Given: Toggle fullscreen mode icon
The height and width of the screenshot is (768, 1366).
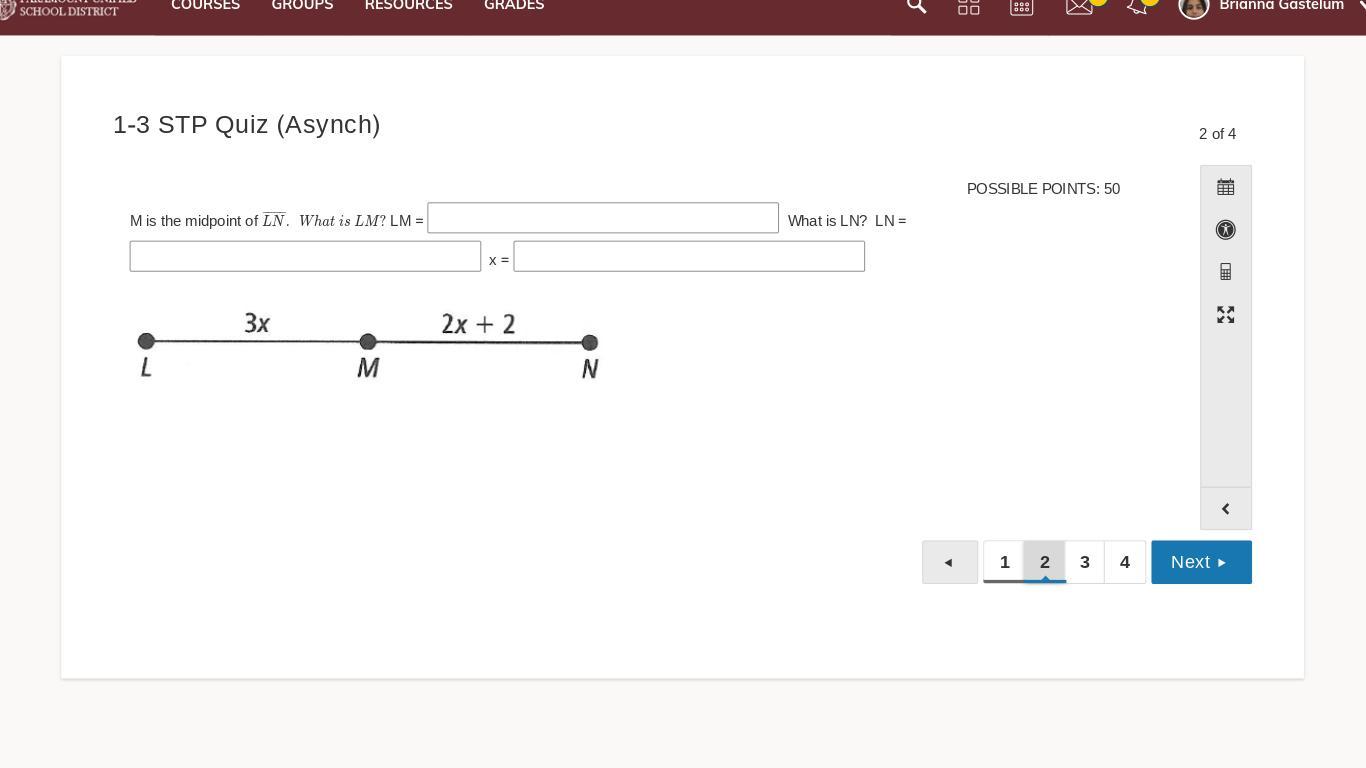Looking at the screenshot, I should click(x=1226, y=315).
